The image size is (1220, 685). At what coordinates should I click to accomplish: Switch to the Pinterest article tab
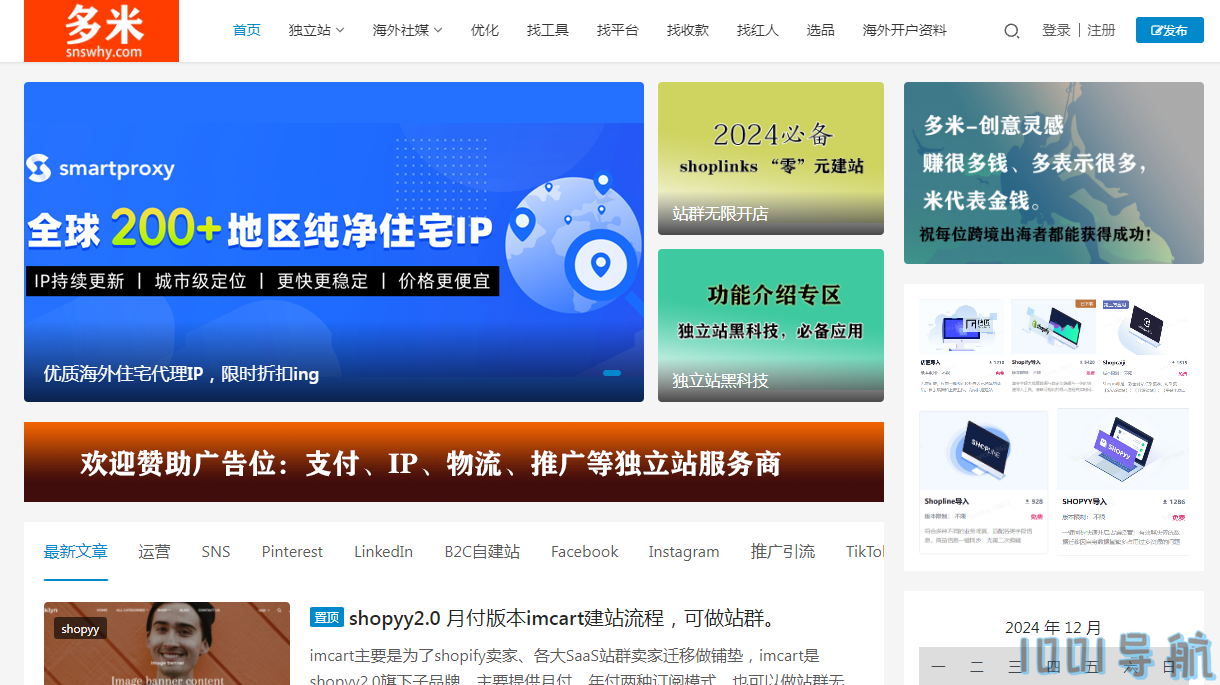[x=292, y=551]
